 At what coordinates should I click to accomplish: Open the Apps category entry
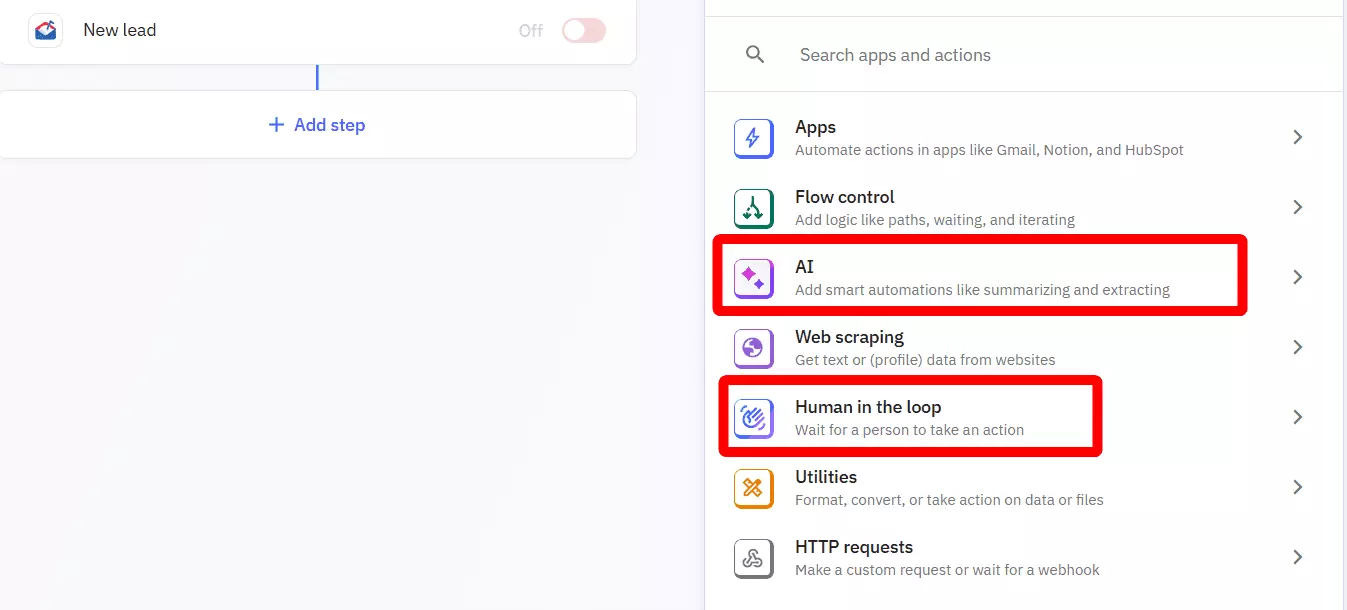coord(1000,137)
